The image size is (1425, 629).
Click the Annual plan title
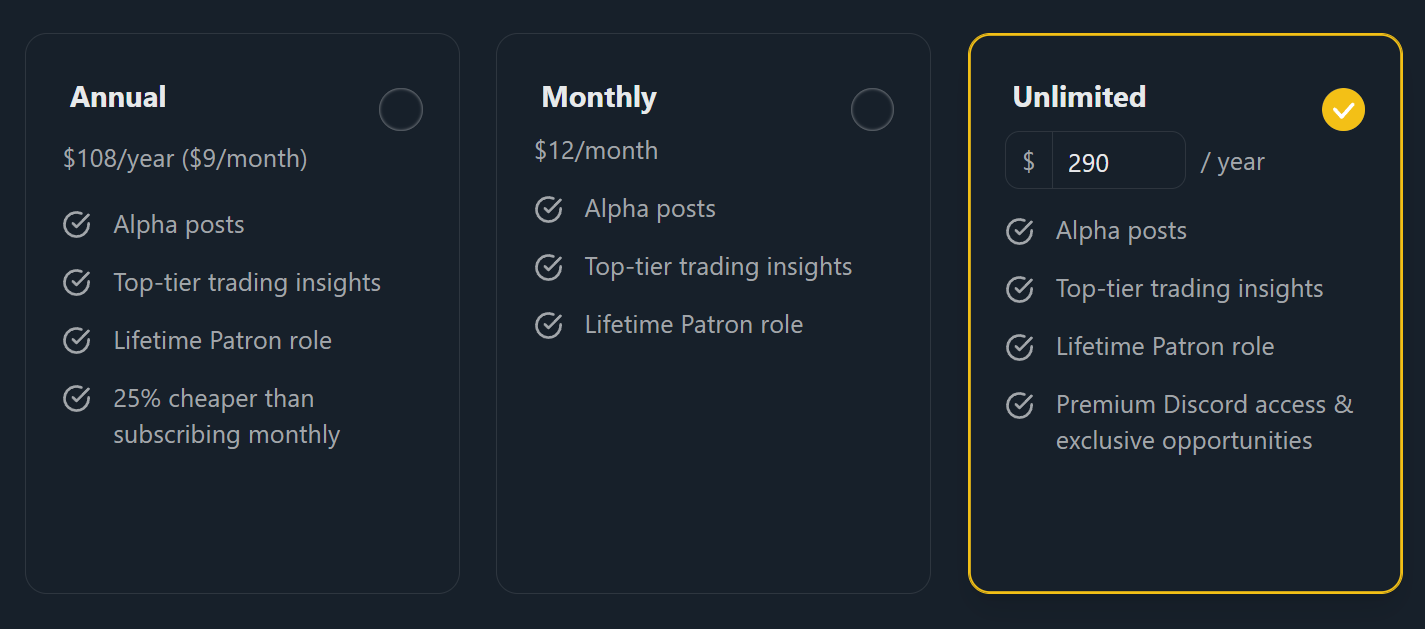[118, 97]
